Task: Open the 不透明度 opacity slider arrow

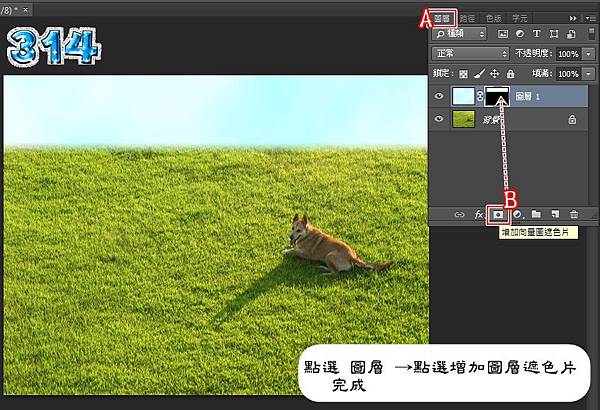Action: pyautogui.click(x=589, y=54)
